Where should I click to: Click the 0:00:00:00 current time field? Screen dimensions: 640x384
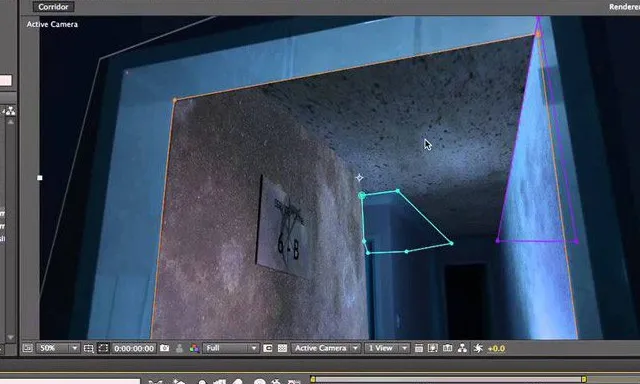tap(134, 348)
